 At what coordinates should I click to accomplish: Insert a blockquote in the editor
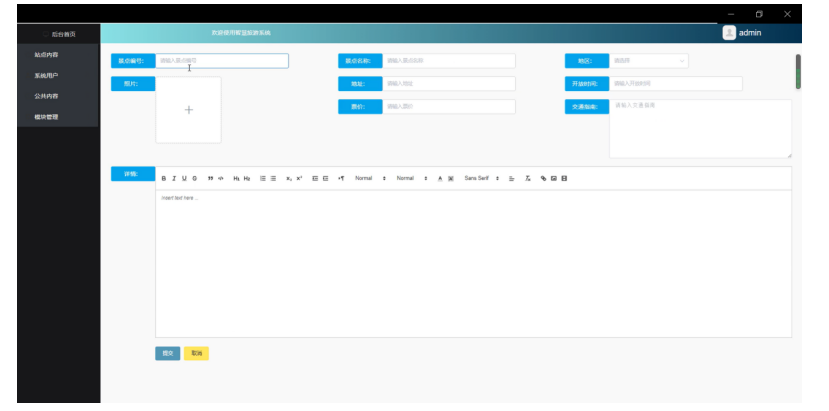coord(210,179)
